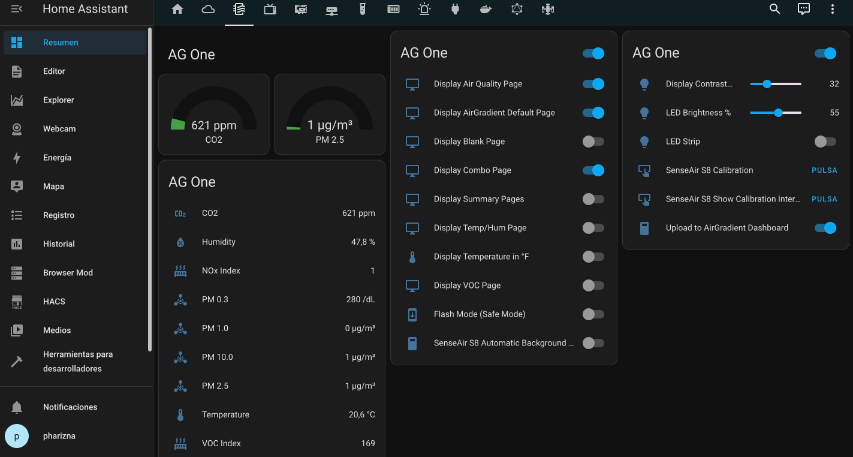Turn on the LED Strip

[825, 141]
